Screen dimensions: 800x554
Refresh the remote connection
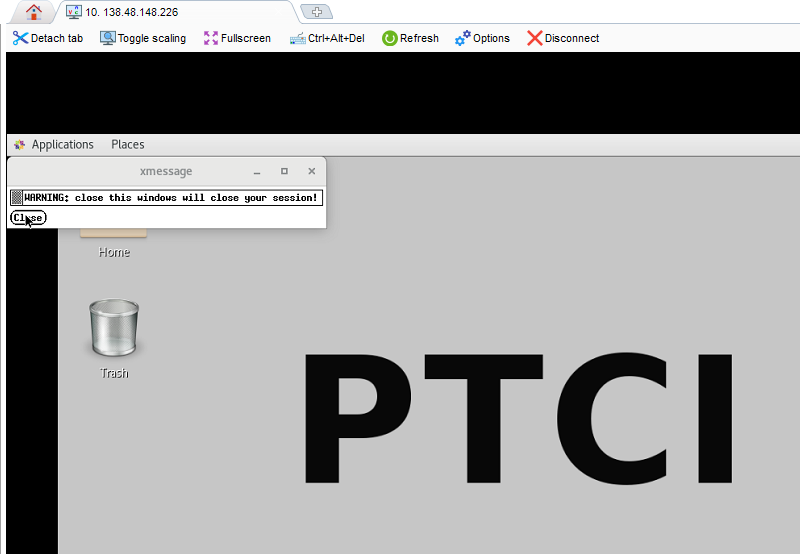pyautogui.click(x=410, y=38)
